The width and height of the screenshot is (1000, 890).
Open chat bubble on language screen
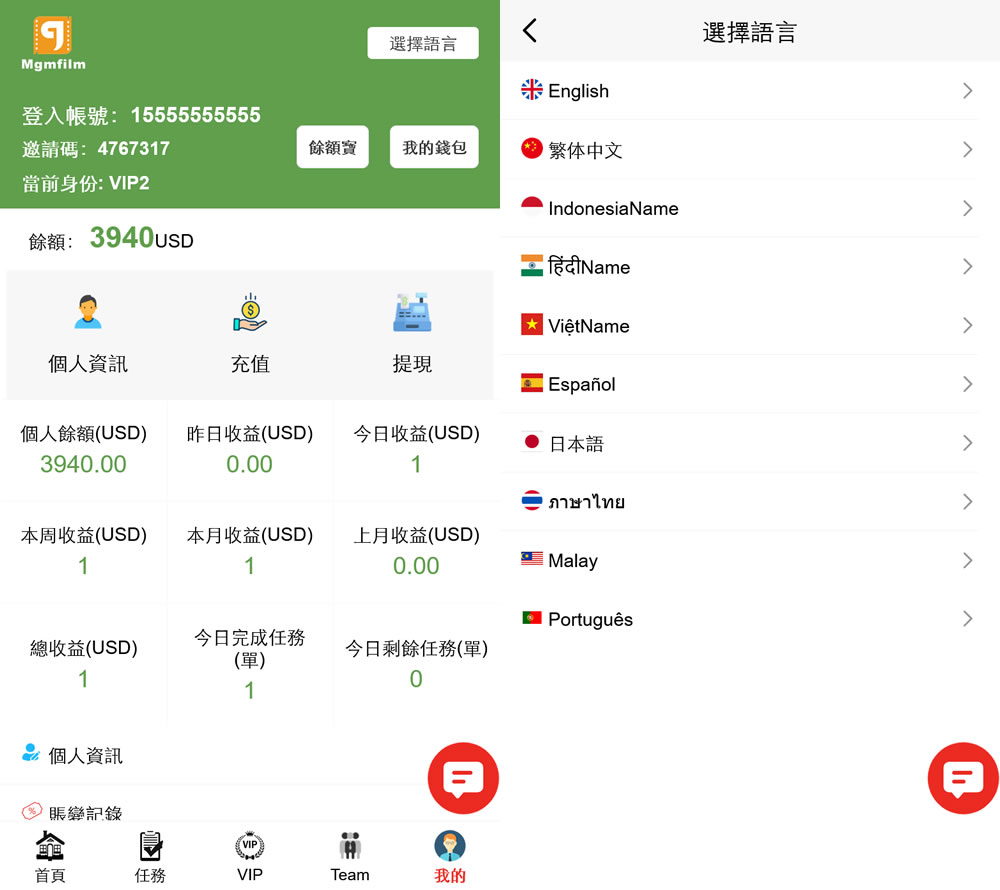click(963, 778)
